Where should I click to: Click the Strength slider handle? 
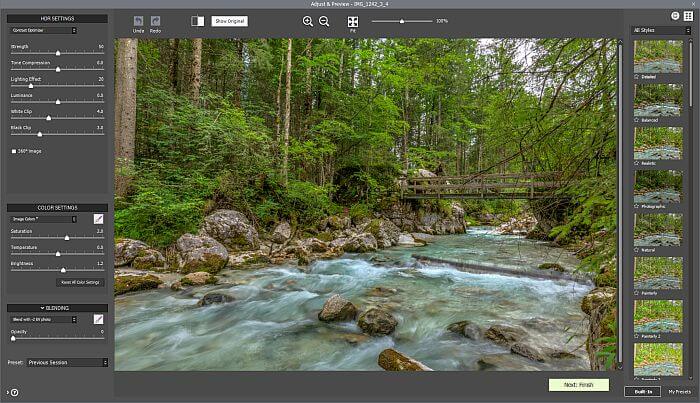[x=58, y=53]
